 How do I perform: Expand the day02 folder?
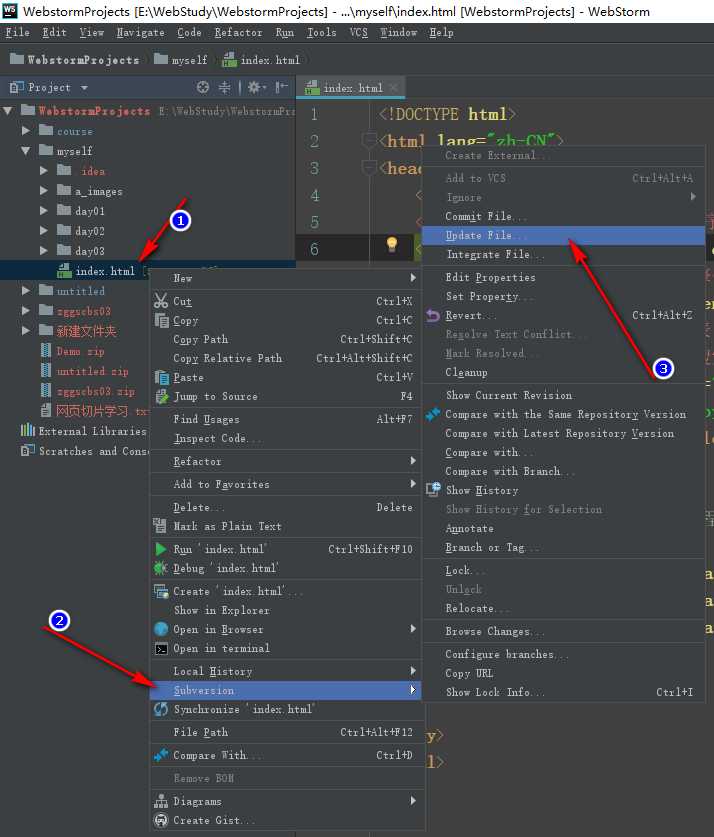44,231
